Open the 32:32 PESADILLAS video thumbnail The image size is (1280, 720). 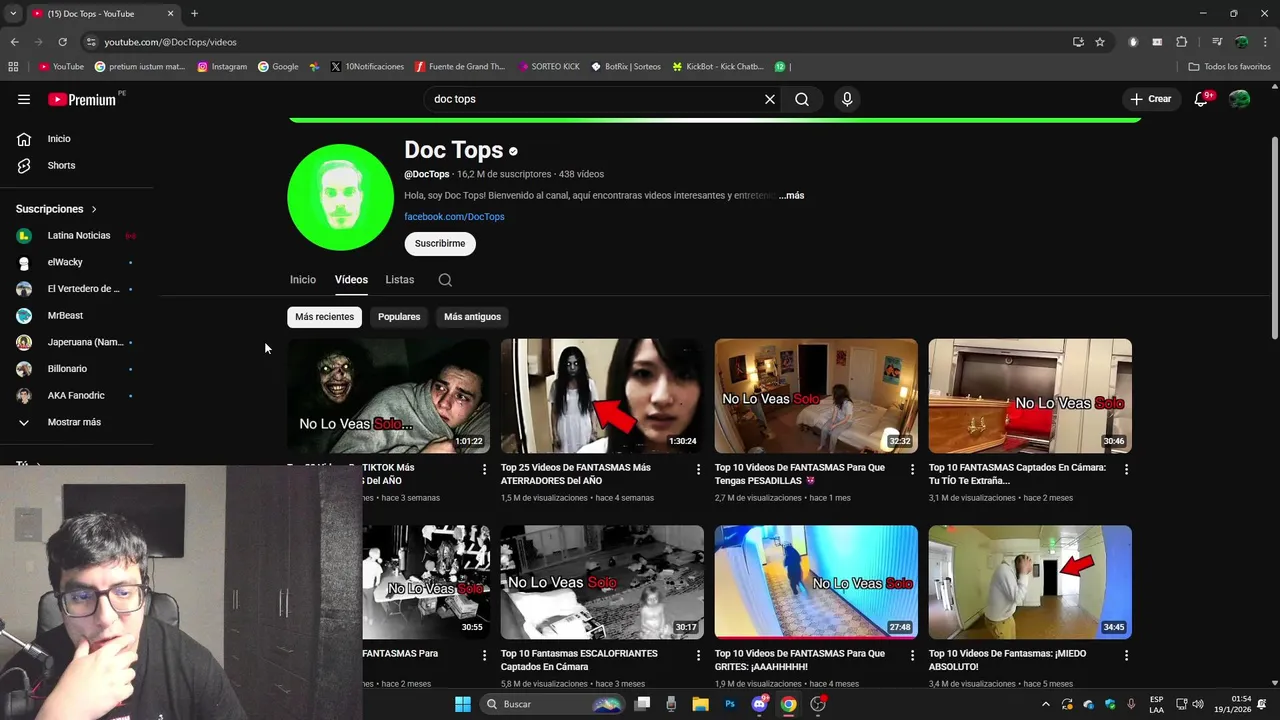click(x=816, y=396)
